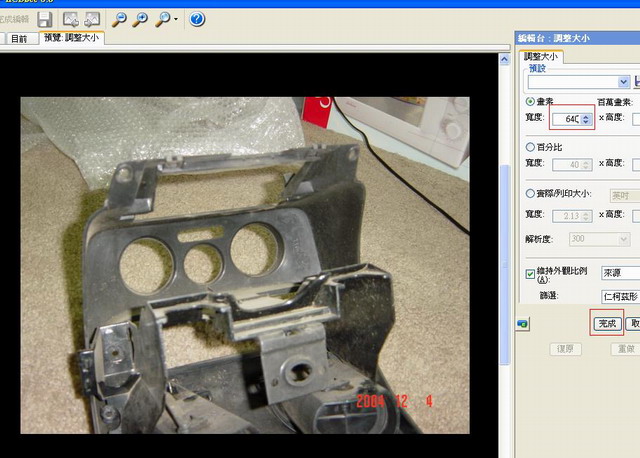Viewport: 640px width, 458px height.
Task: Click the zoom in magnifier
Action: 140,18
